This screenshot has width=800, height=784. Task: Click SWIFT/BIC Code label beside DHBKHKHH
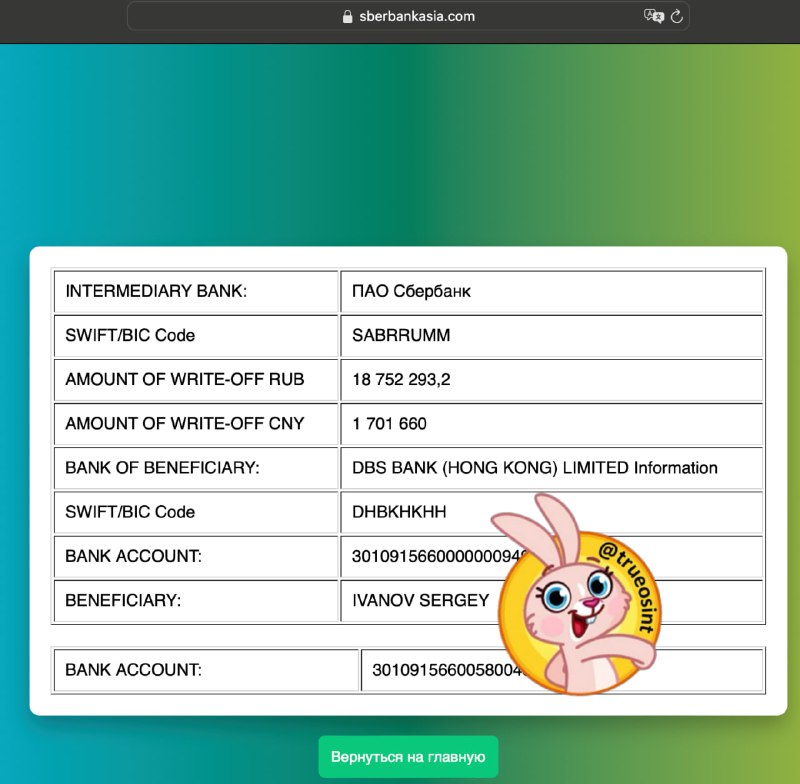point(130,512)
